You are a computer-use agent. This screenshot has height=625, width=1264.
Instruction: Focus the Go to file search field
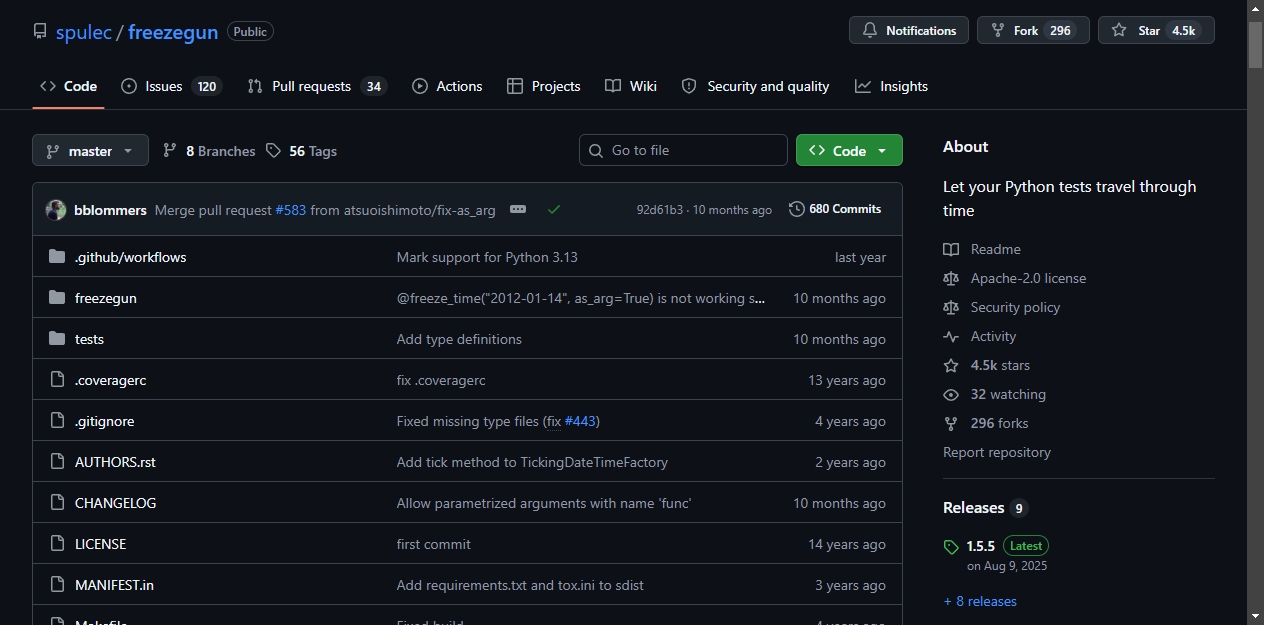pos(683,150)
